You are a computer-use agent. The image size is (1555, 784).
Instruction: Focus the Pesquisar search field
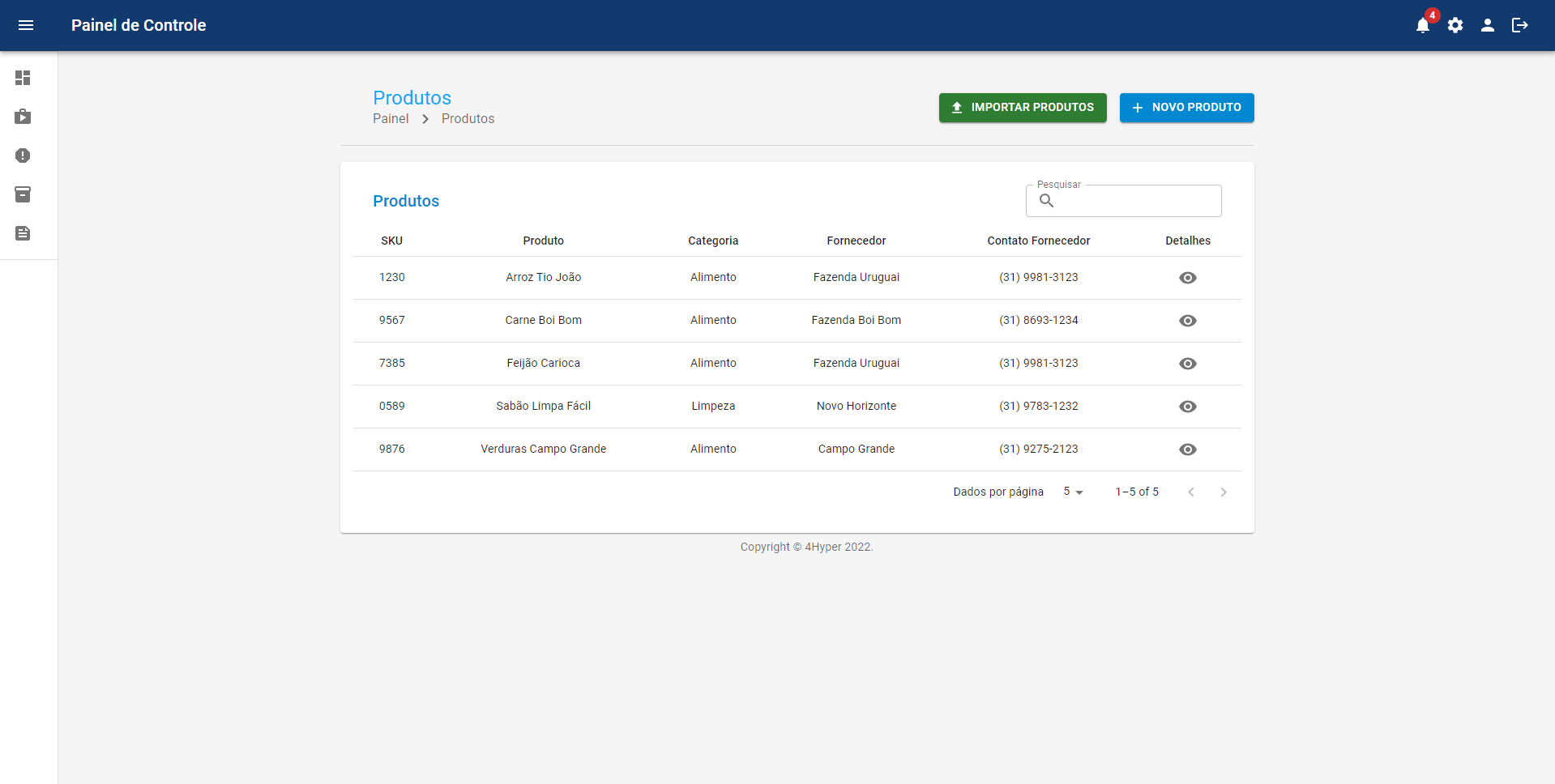pyautogui.click(x=1134, y=201)
